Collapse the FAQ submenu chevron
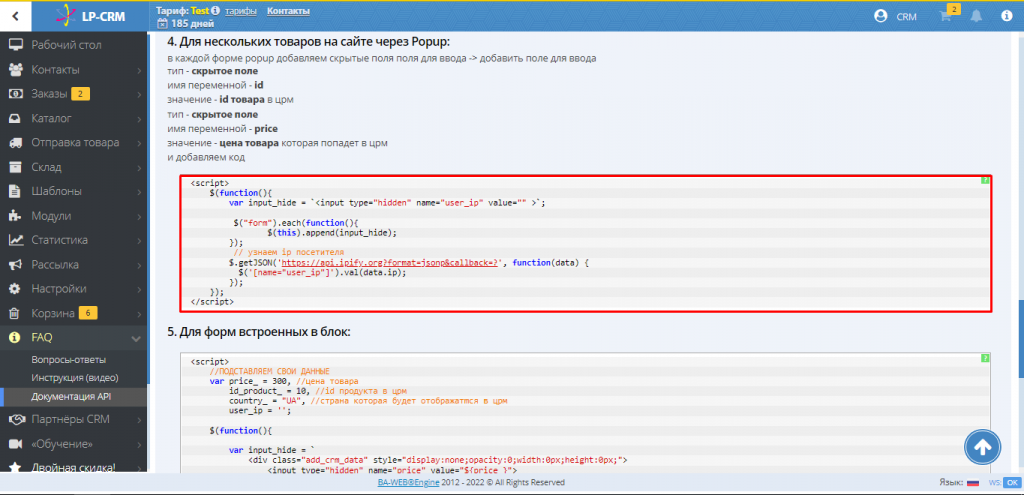The image size is (1024, 495). click(136, 338)
